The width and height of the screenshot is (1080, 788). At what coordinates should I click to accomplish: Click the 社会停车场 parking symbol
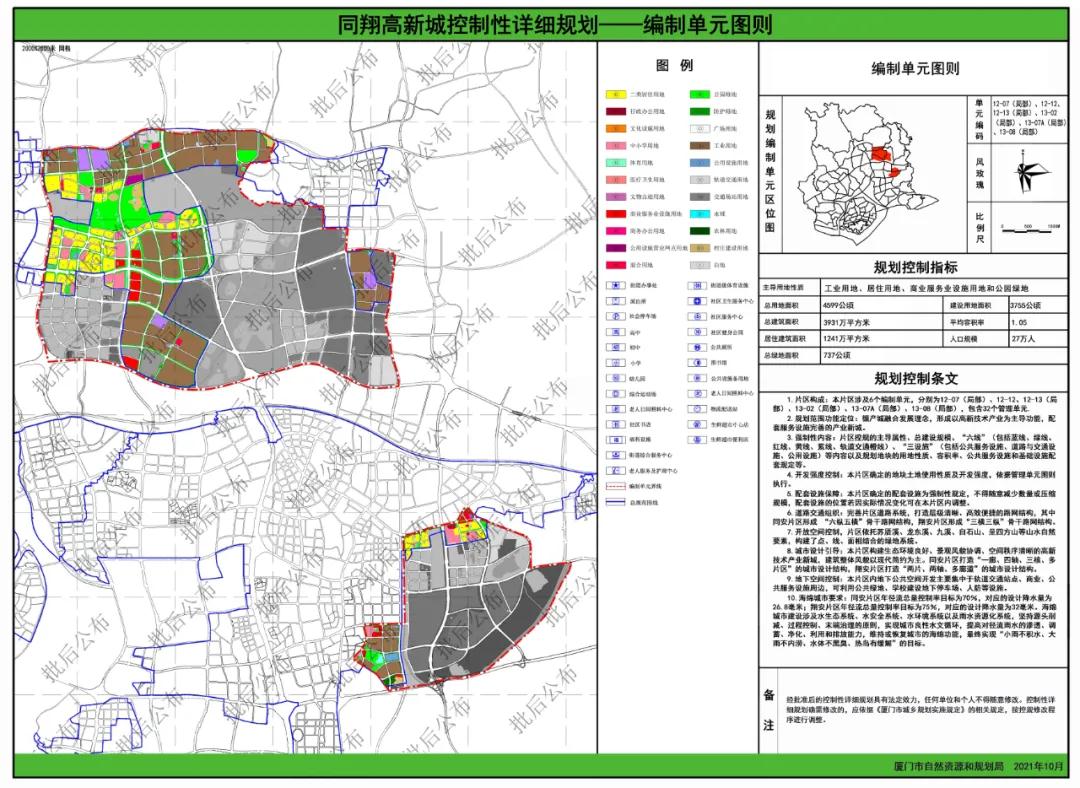click(614, 316)
